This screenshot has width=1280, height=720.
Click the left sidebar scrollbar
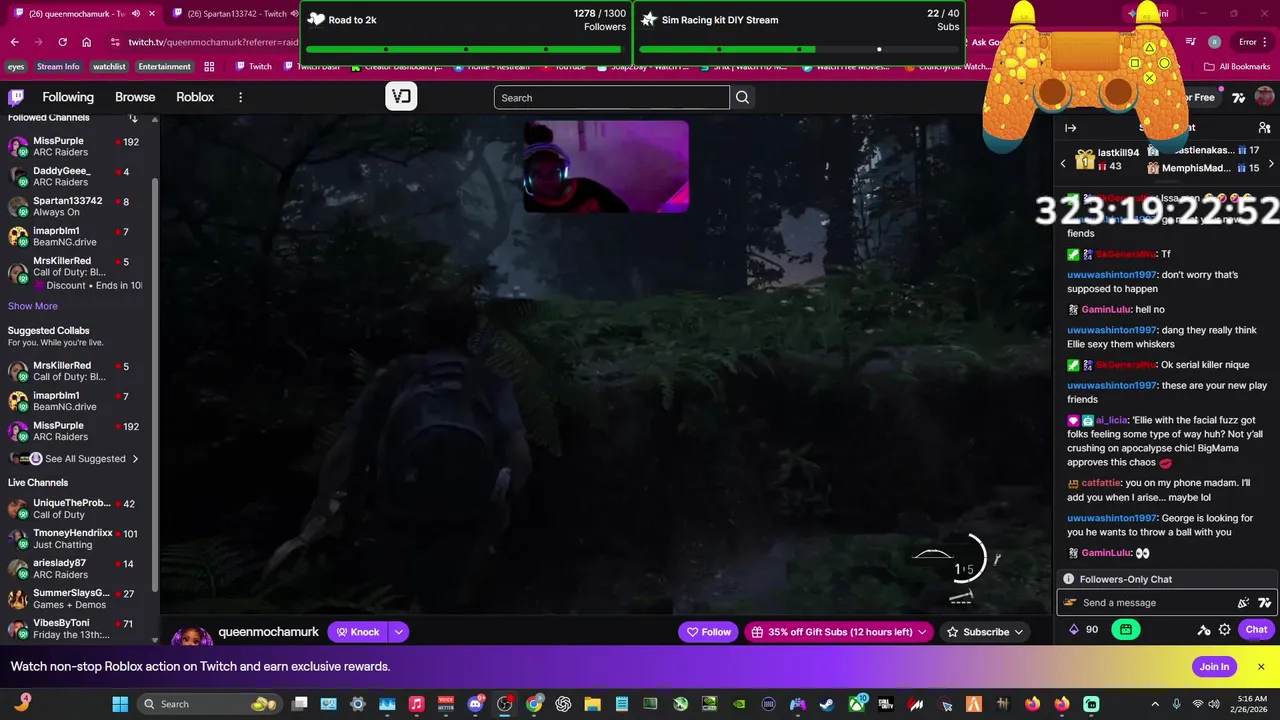[155, 385]
